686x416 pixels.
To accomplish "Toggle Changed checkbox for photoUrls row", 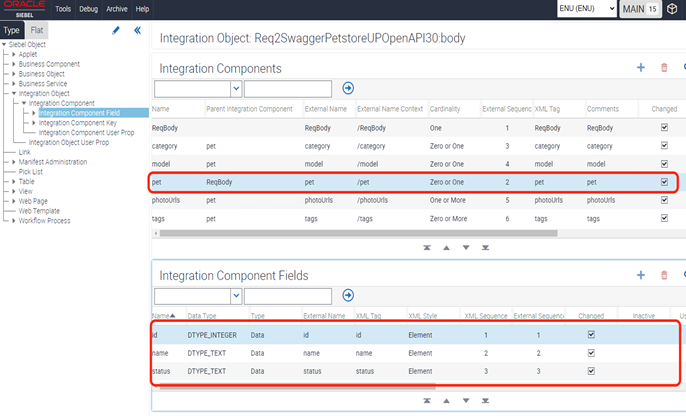I will pos(664,200).
